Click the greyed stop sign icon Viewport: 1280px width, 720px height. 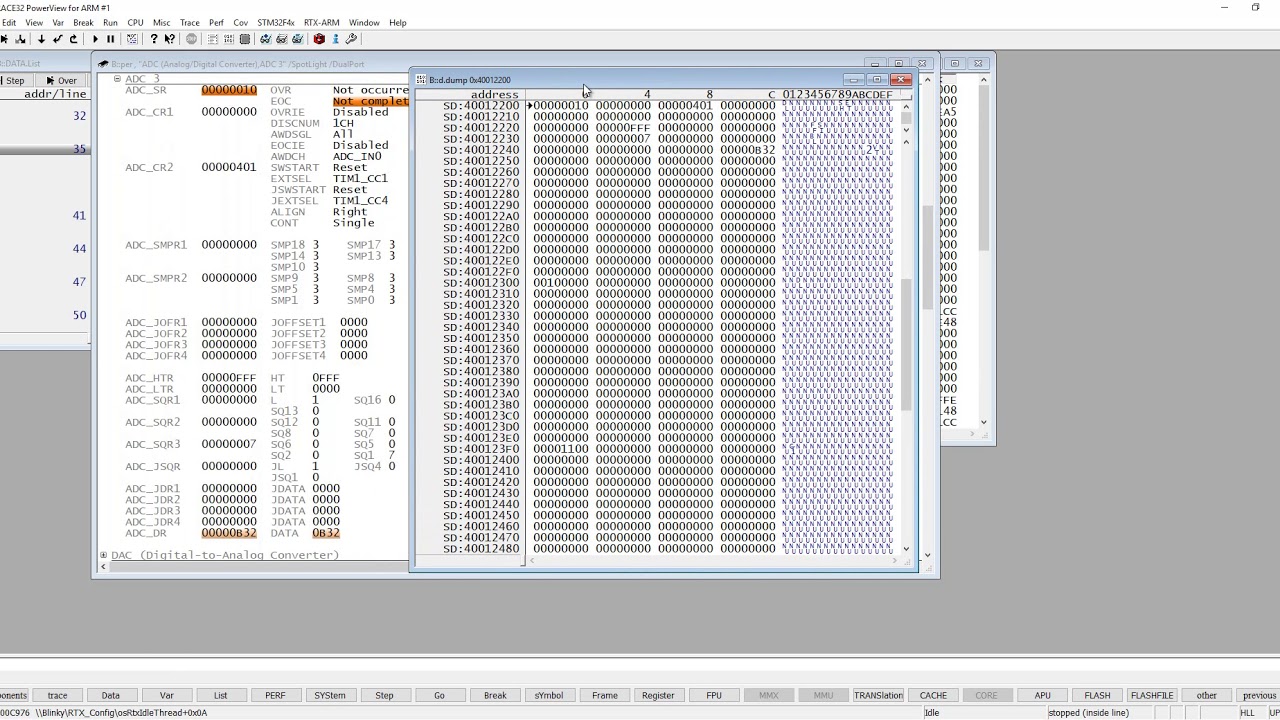(191, 39)
